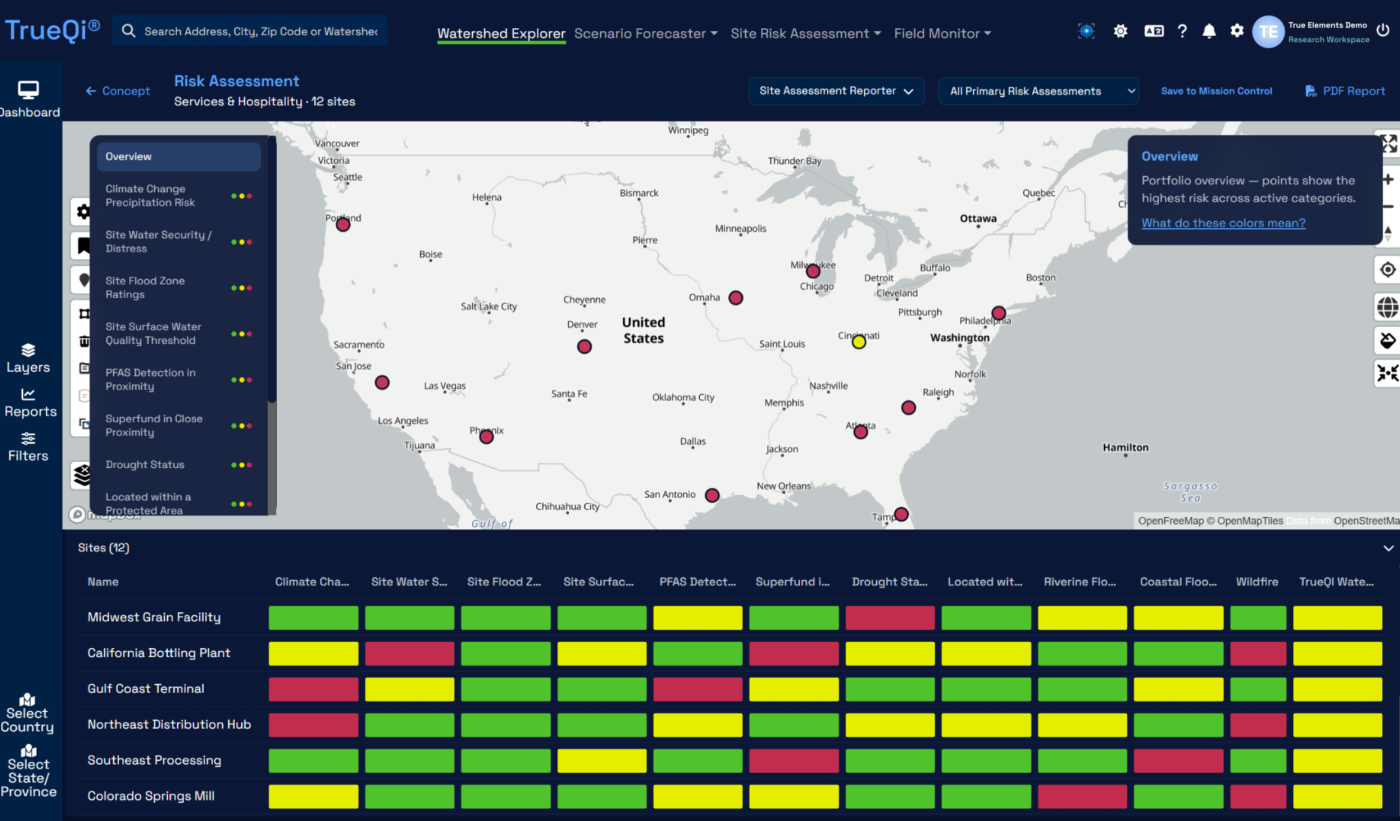
Task: Reset map bearing compass arrow
Action: click(x=1388, y=233)
